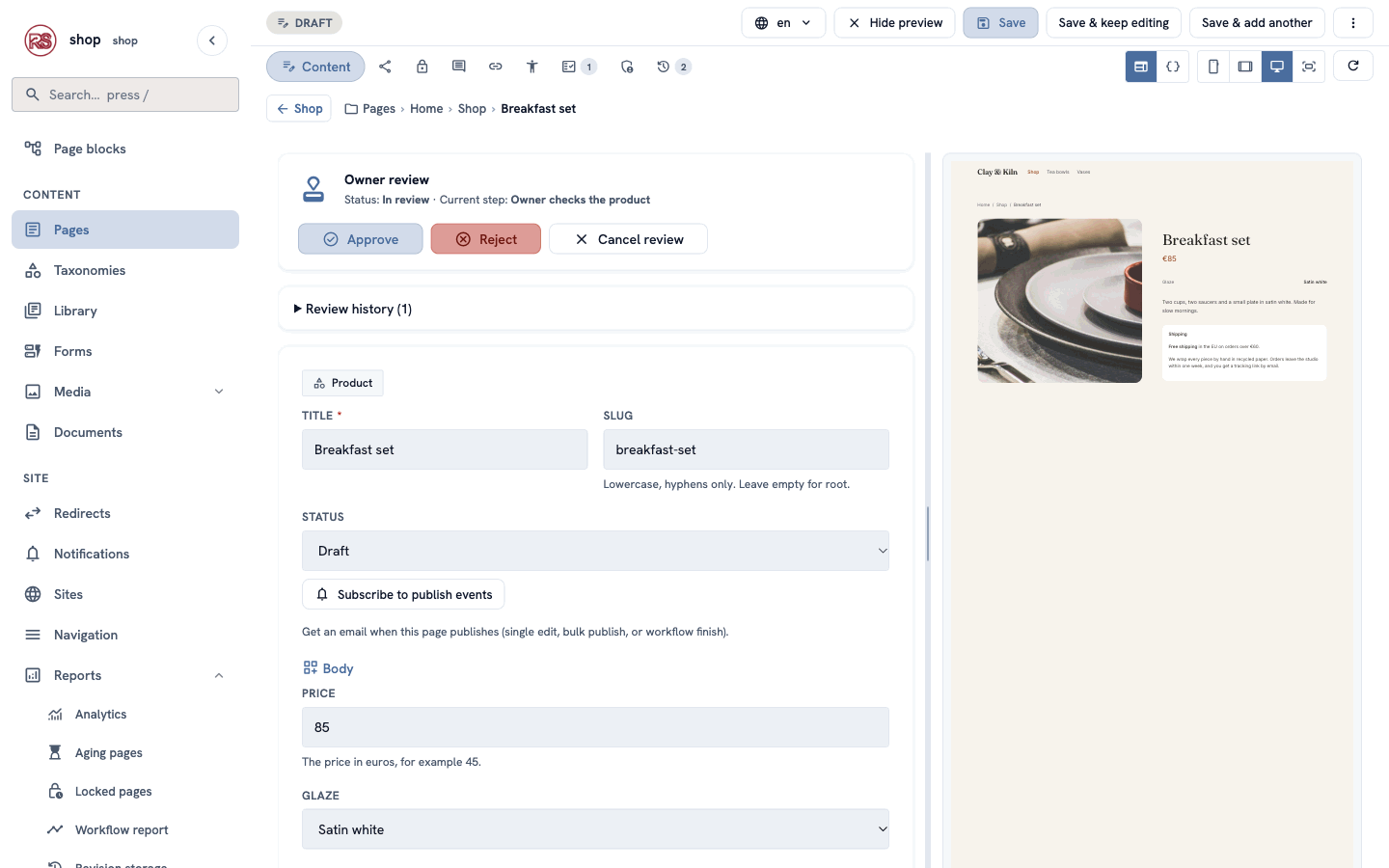The image size is (1389, 868).
Task: Open the Glaze dropdown showing Satin white
Action: 595,829
